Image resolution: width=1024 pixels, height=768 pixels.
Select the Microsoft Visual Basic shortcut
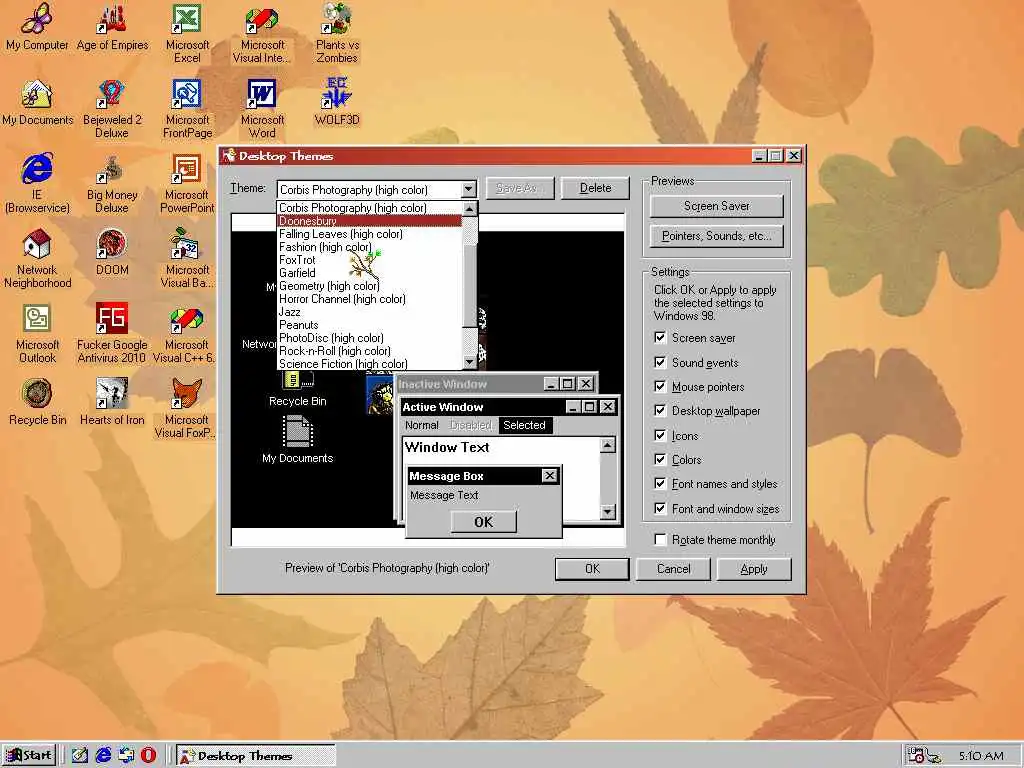[187, 258]
